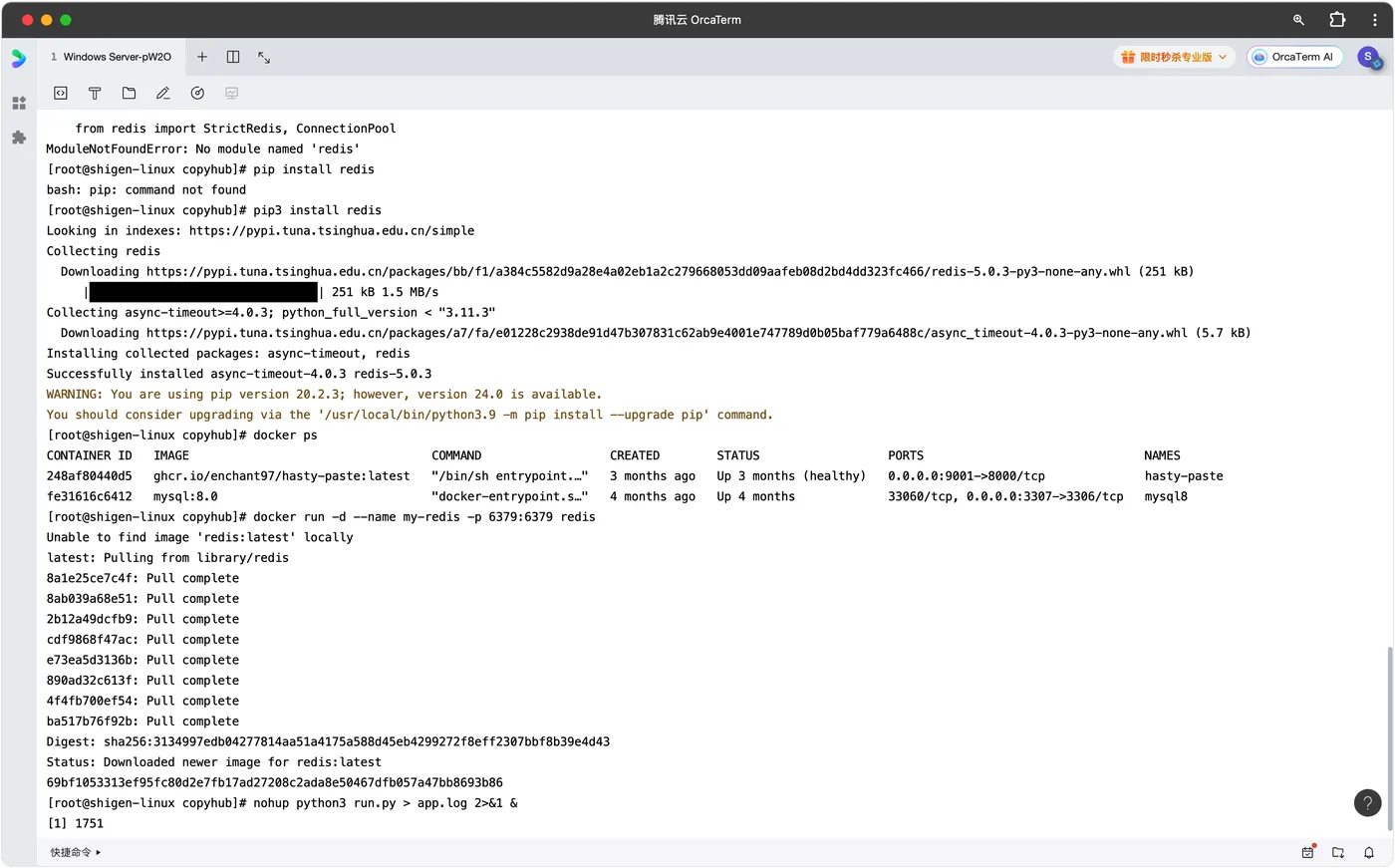The width and height of the screenshot is (1395, 868).
Task: Click the sha256 Digest line
Action: 328,741
